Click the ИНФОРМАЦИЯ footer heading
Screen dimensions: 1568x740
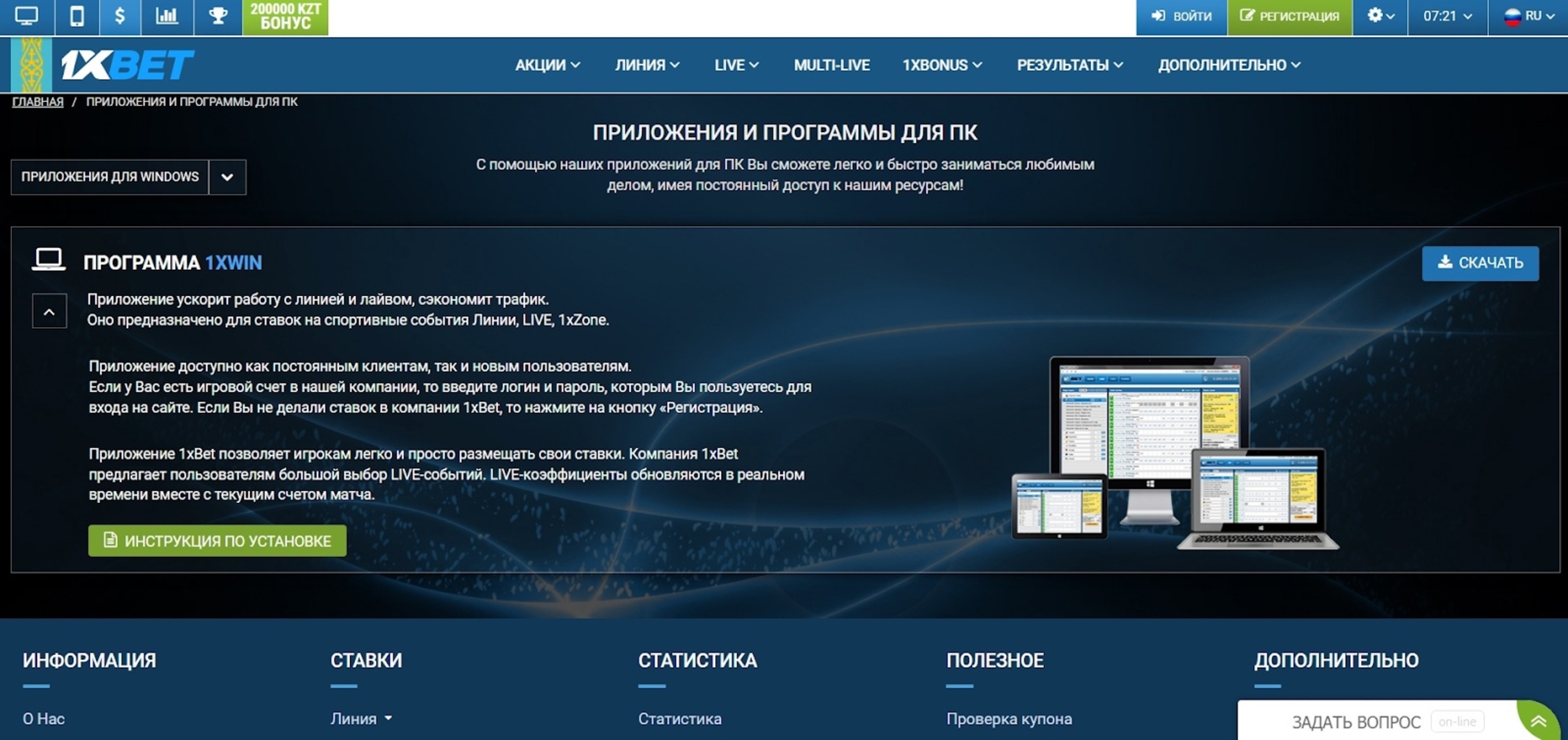pos(89,661)
